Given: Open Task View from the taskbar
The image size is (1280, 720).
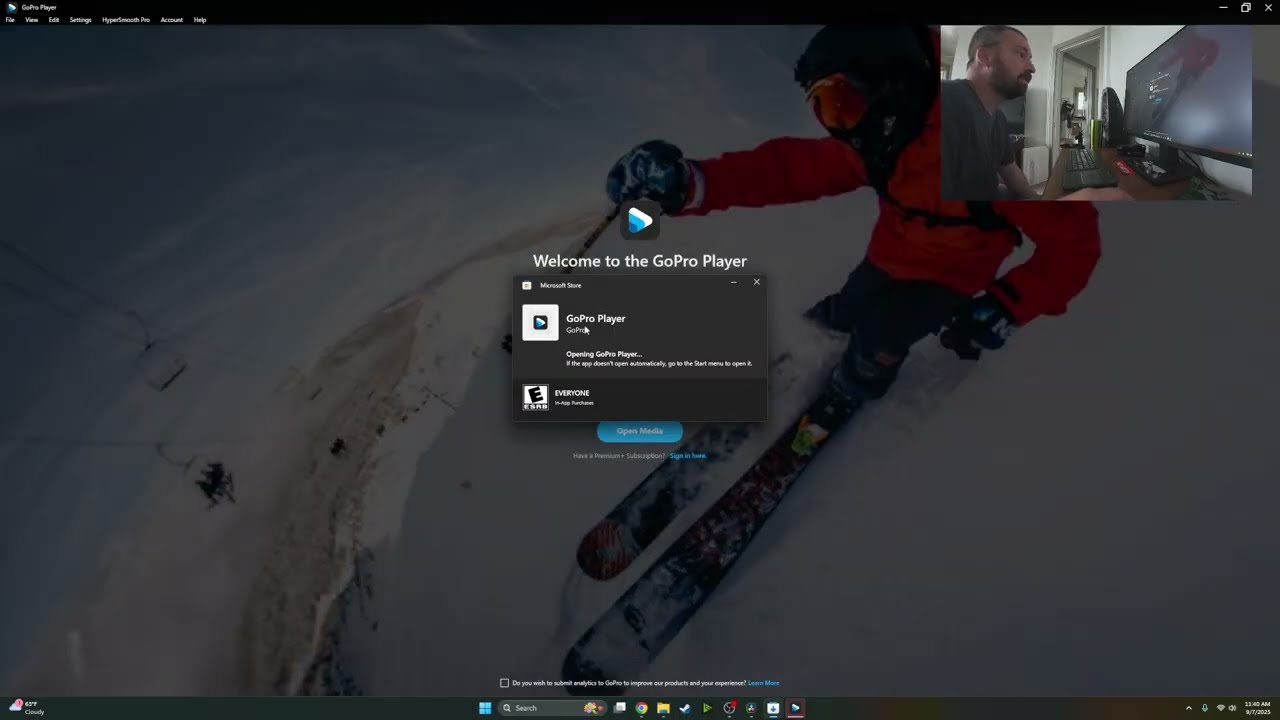Looking at the screenshot, I should click(x=620, y=708).
